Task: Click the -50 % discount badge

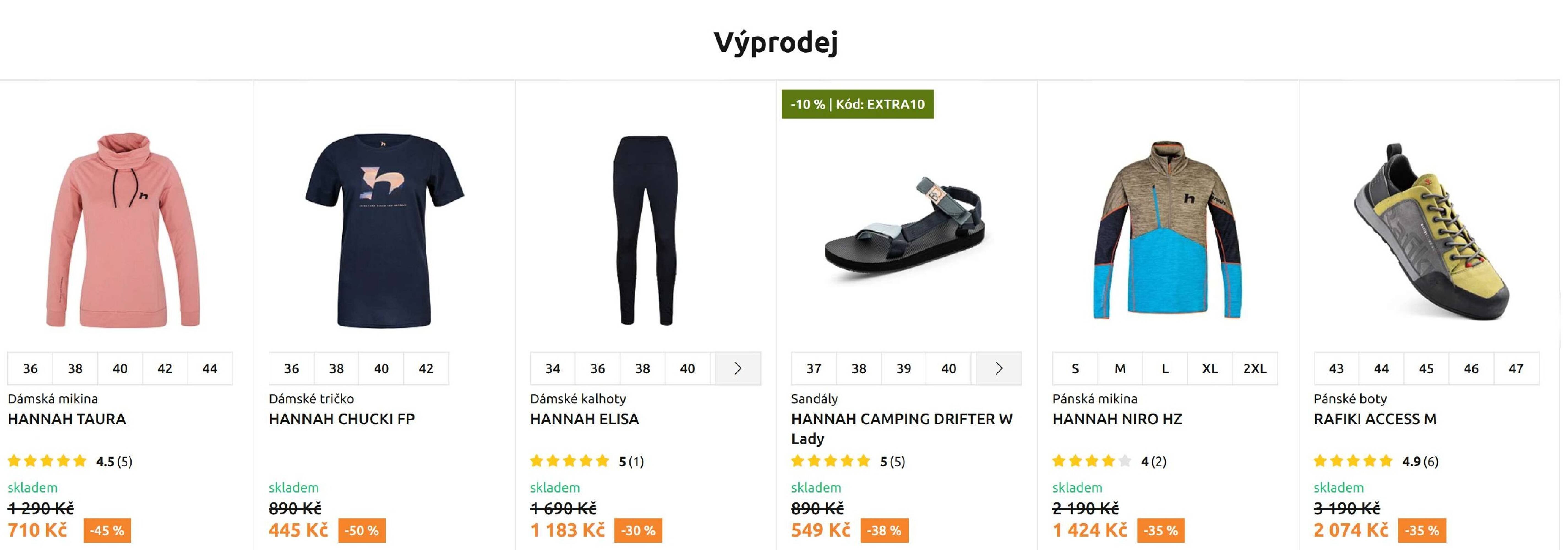Action: click(362, 530)
